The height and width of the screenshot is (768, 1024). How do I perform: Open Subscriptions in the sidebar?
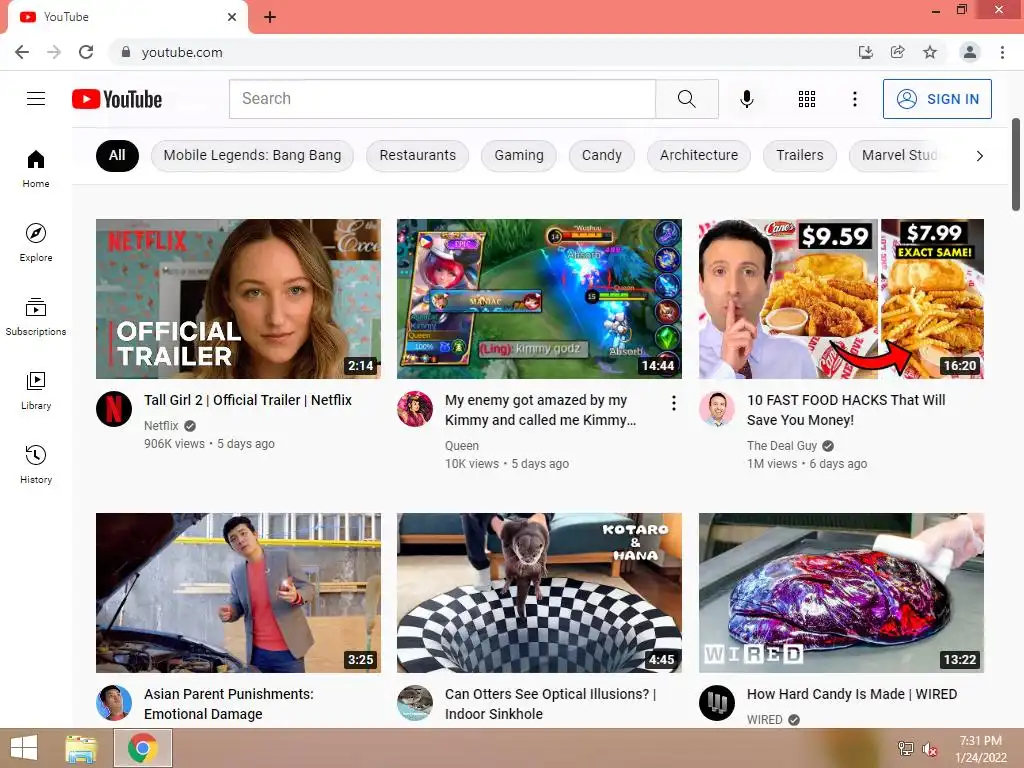36,316
